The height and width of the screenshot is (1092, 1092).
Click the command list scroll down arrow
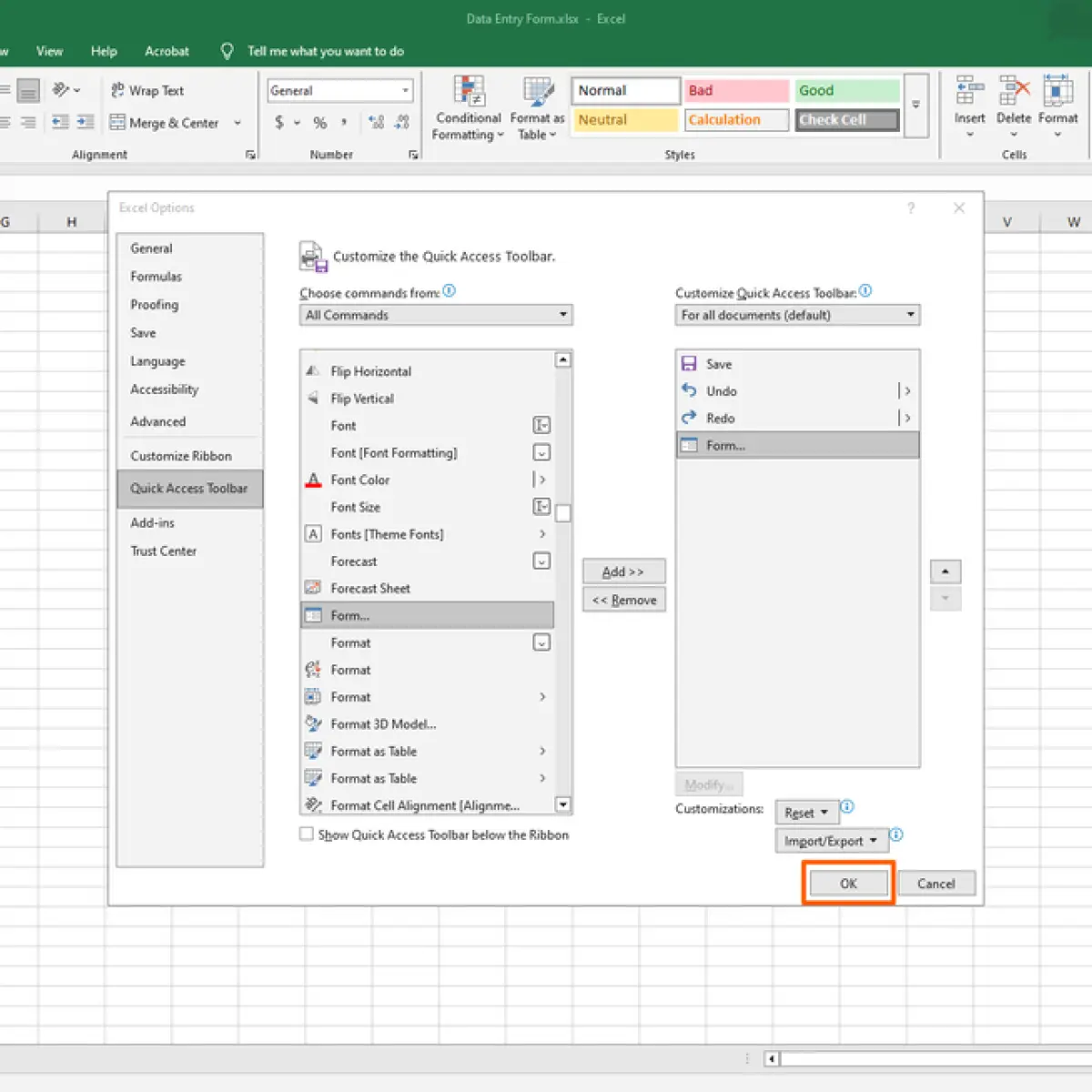(x=563, y=804)
